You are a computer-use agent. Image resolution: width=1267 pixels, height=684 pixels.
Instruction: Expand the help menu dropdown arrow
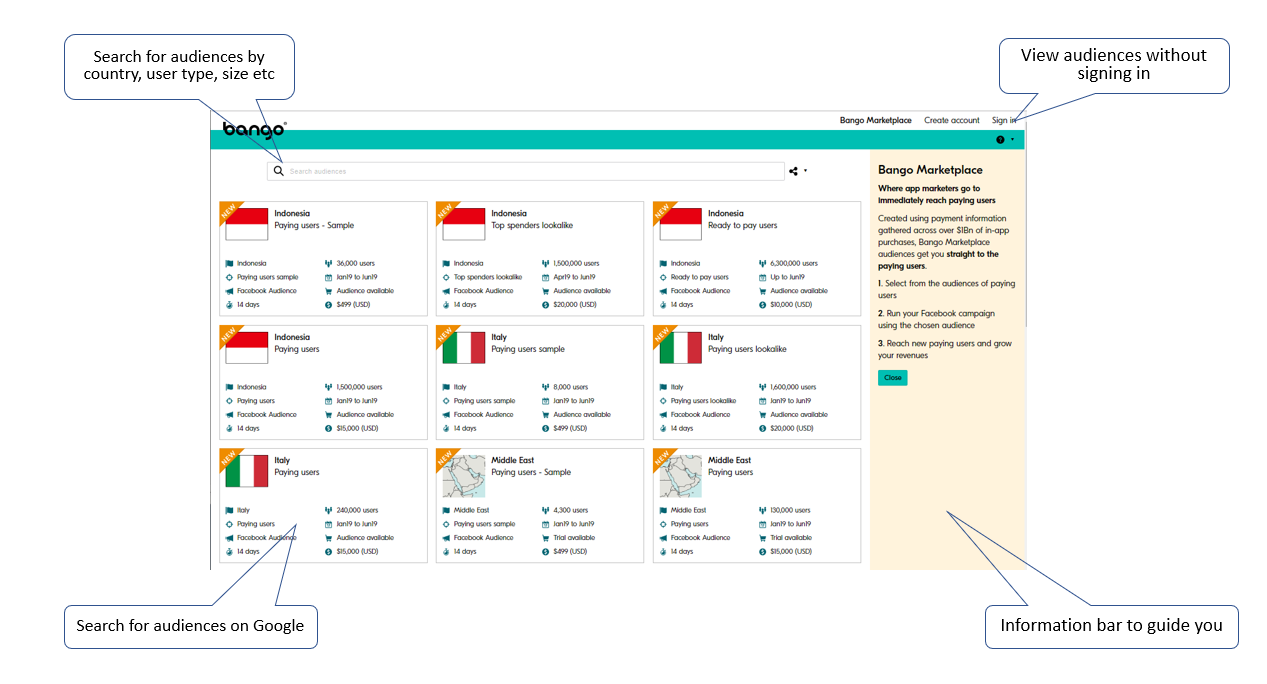[1012, 140]
